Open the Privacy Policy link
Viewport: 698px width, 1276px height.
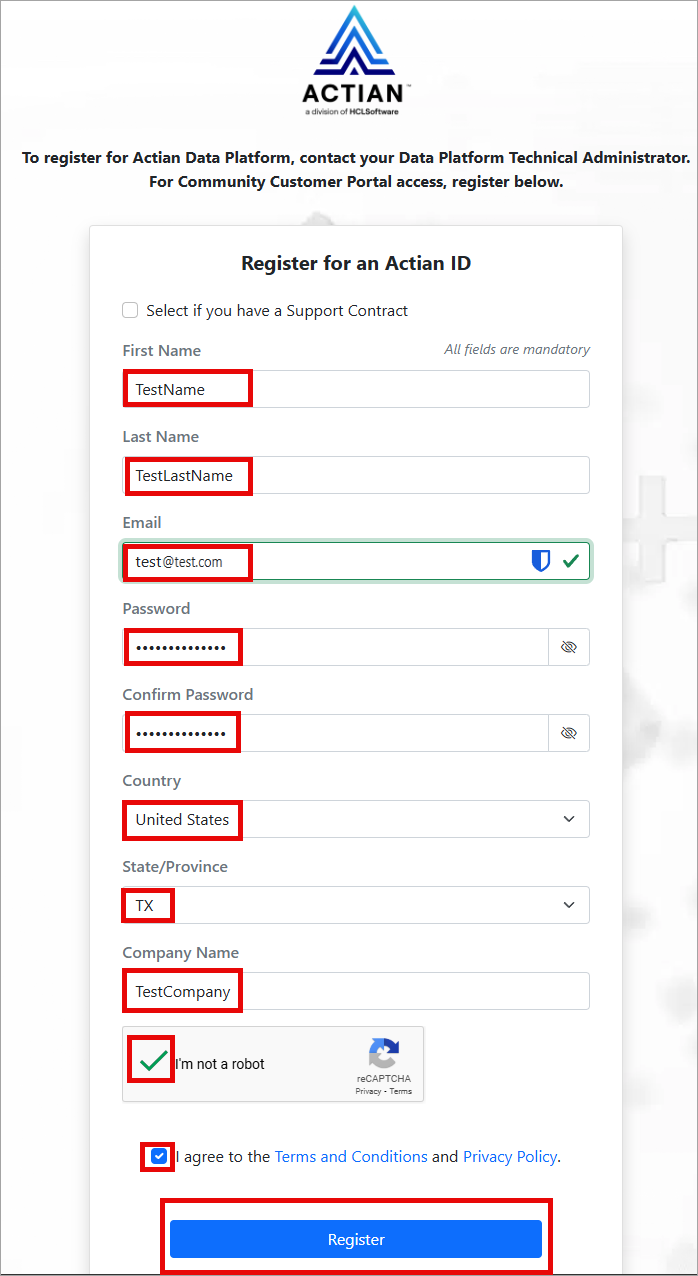[x=510, y=1156]
